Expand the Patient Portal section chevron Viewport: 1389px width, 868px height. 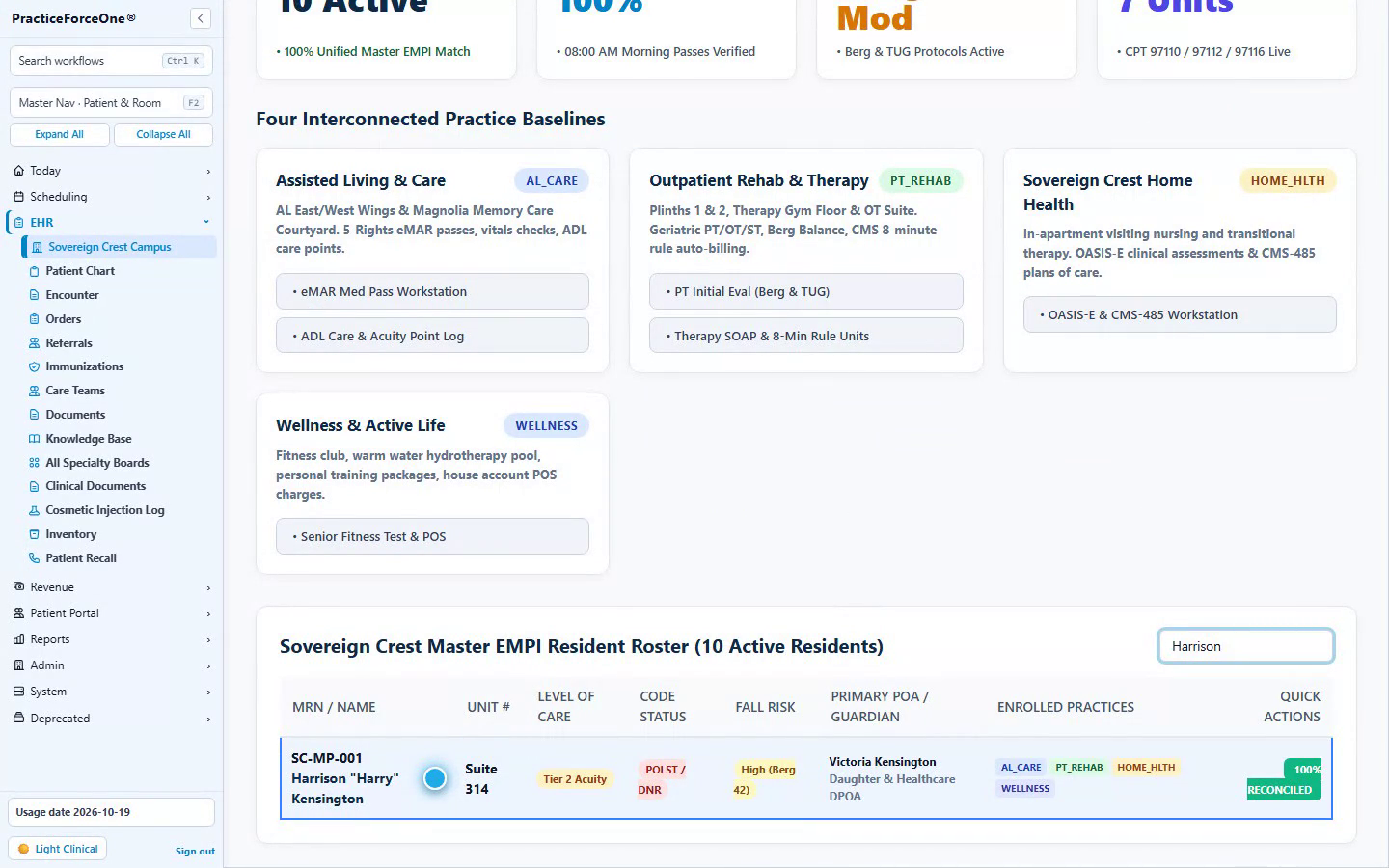(207, 614)
